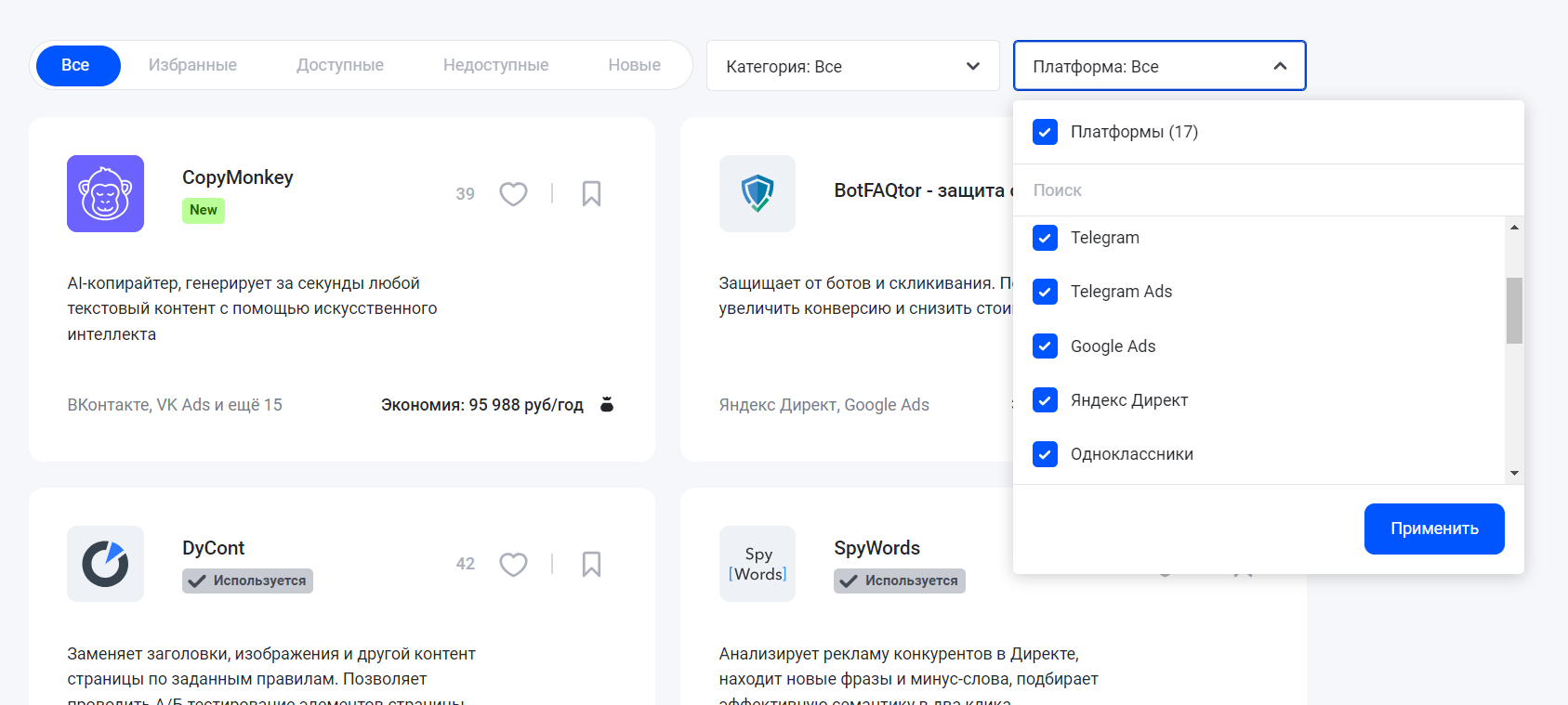The height and width of the screenshot is (705, 1568).
Task: Switch to the Избранные tab
Action: click(192, 65)
